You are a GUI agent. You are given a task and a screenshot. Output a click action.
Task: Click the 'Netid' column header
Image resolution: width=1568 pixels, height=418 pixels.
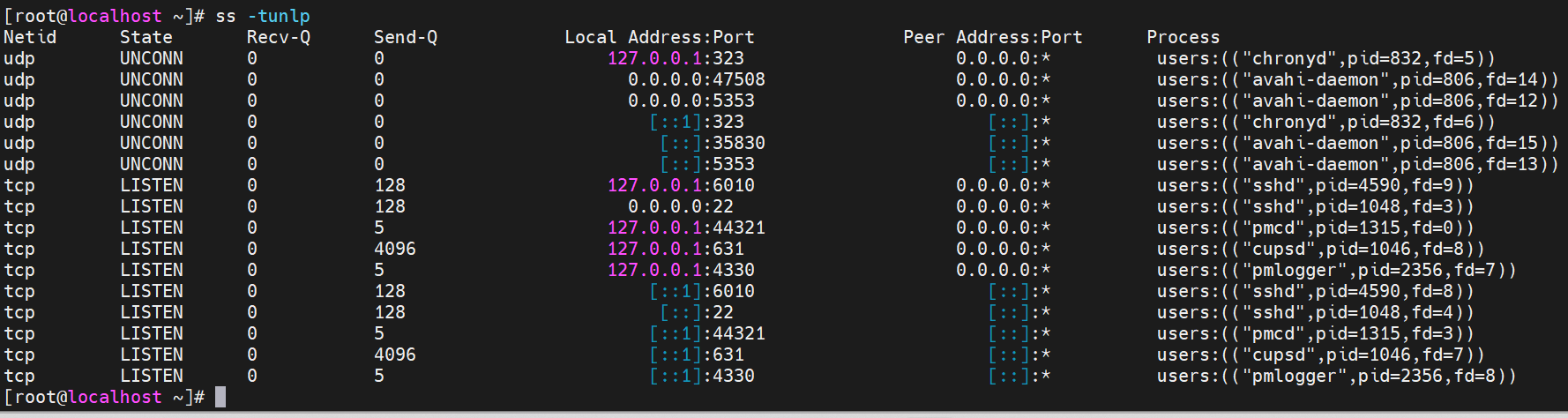click(x=30, y=37)
